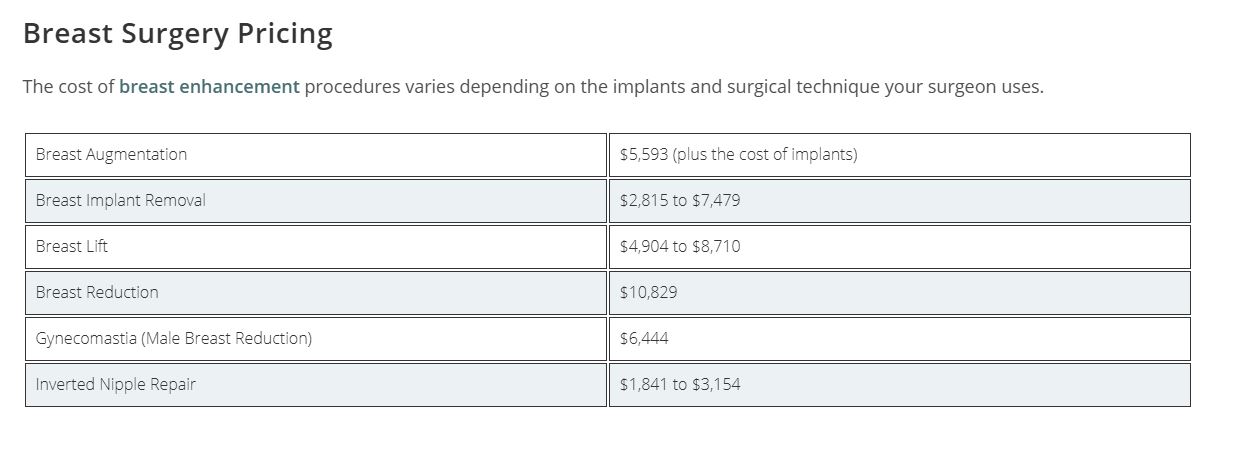Click the $2,815 to $7,479 price range
Screen dimensions: 1240x451
(x=680, y=201)
